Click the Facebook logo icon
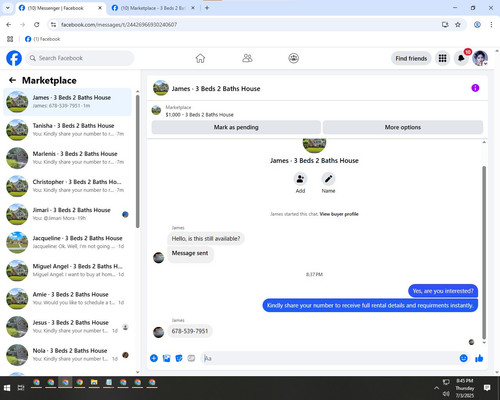Image resolution: width=500 pixels, height=400 pixels. (x=14, y=58)
